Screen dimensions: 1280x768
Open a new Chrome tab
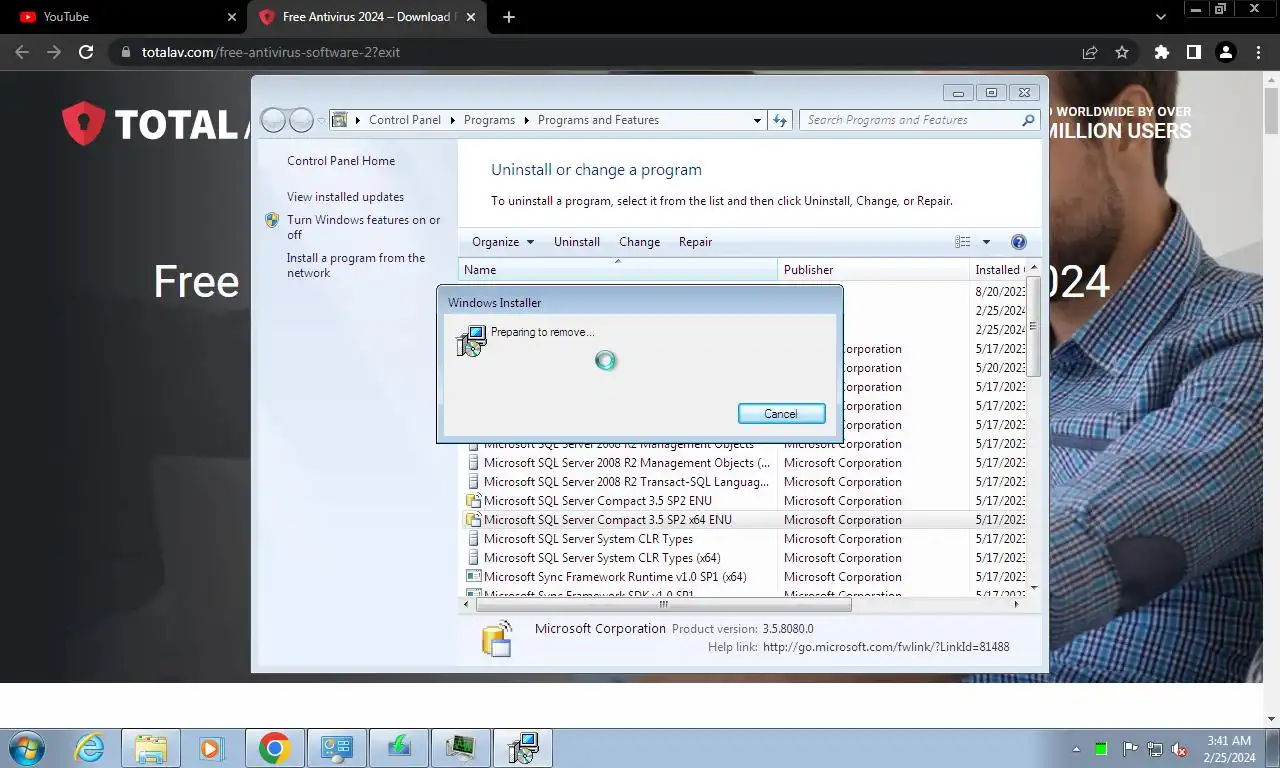tap(509, 17)
